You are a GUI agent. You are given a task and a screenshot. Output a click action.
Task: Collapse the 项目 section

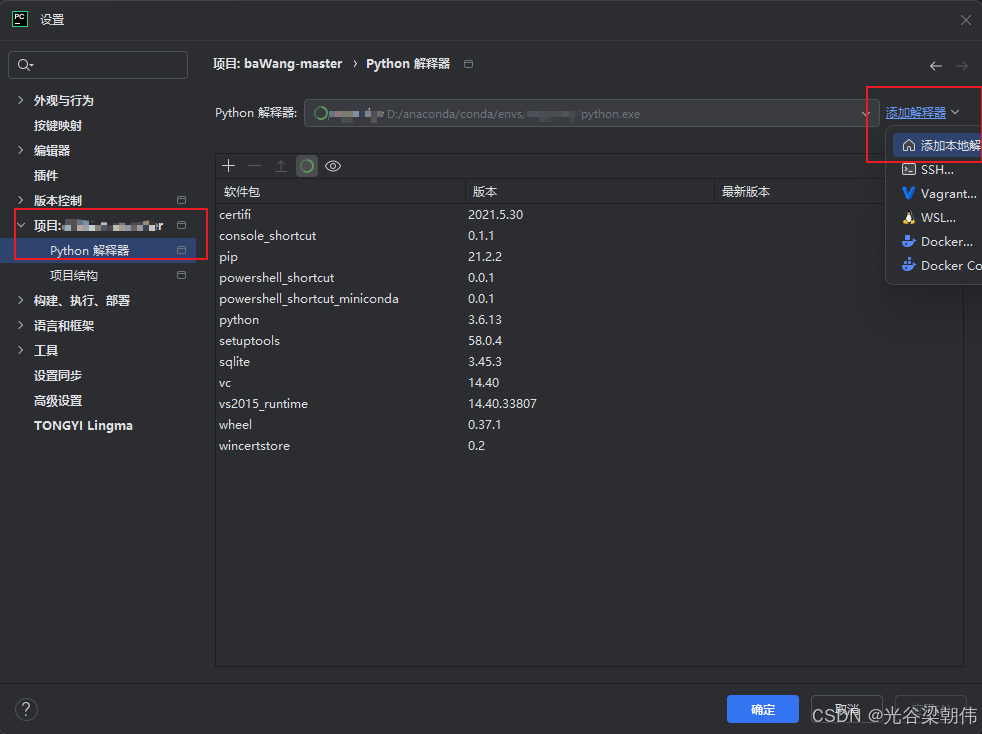[21, 225]
